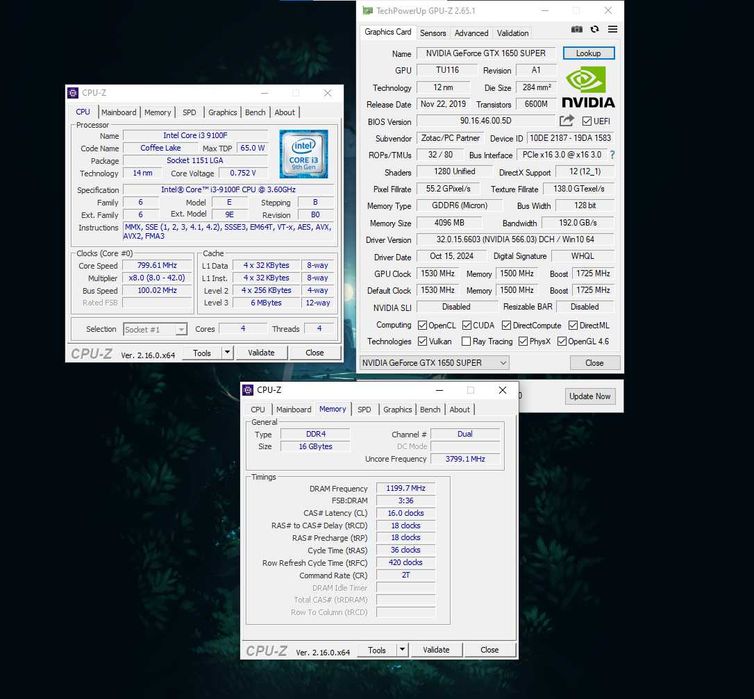Click the GPU-Z screenshot camera icon
754x699 pixels.
(x=577, y=29)
